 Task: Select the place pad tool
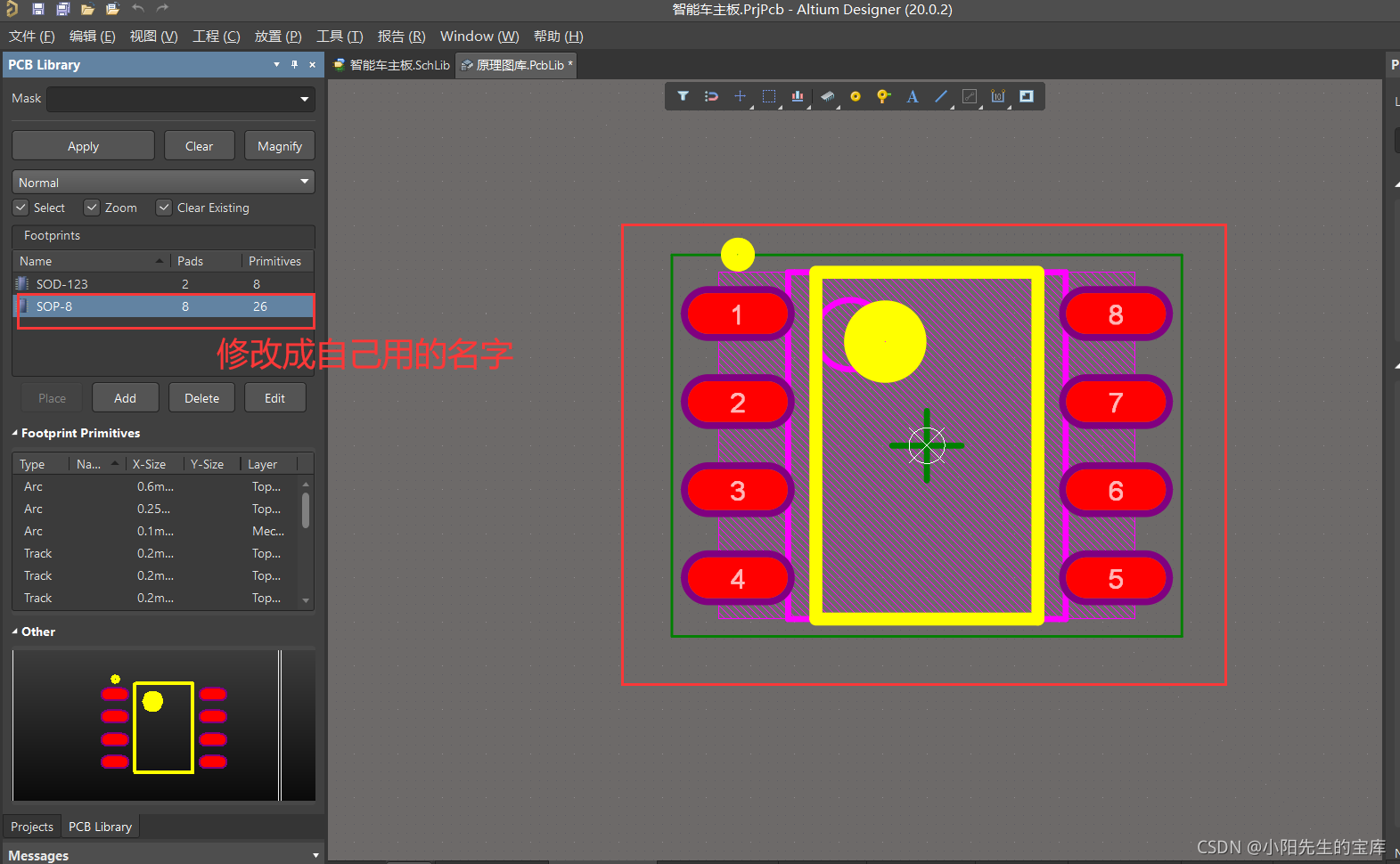coord(856,96)
